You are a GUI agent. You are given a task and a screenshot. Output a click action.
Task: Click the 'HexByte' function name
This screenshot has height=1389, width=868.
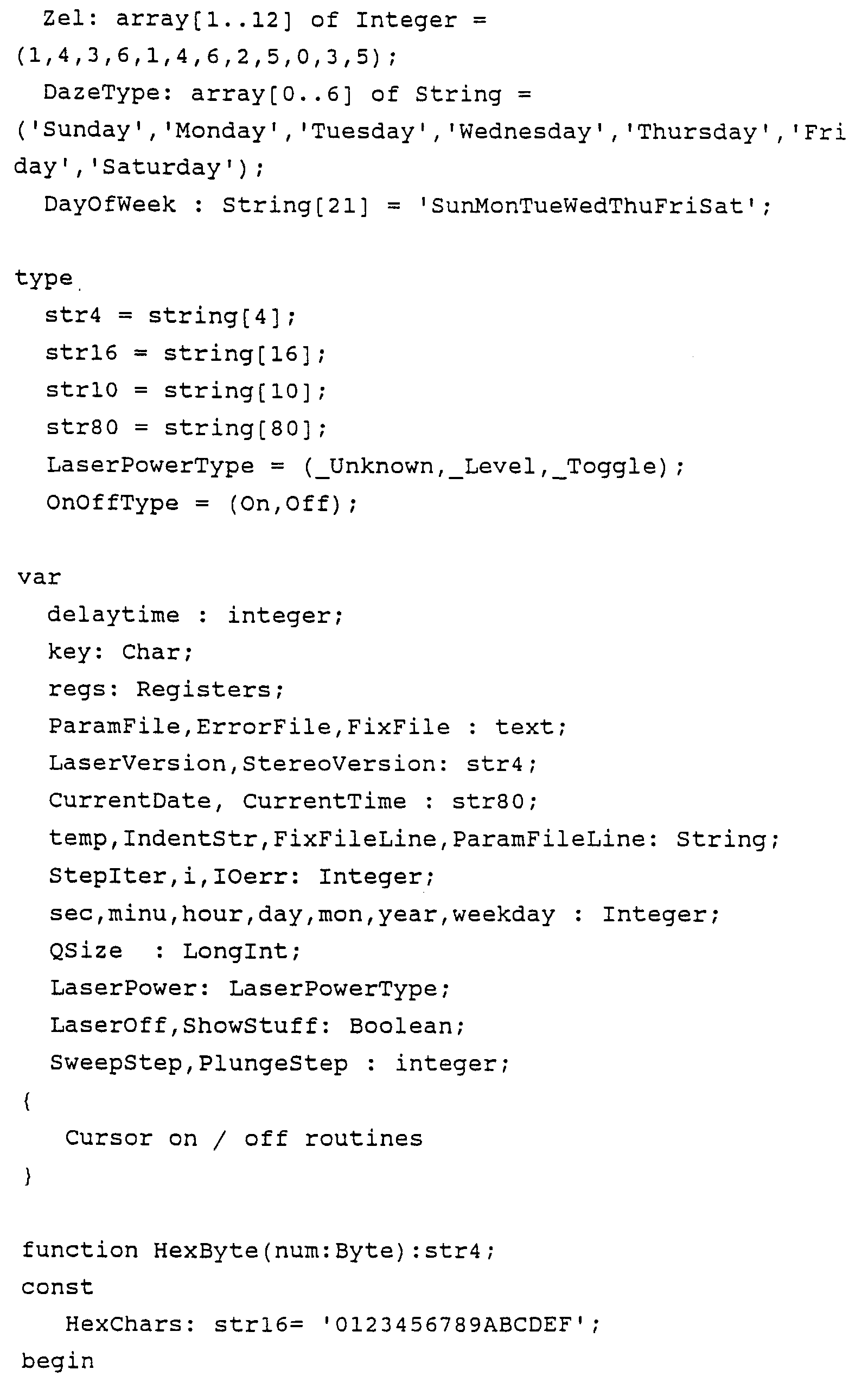pyautogui.click(x=206, y=1251)
